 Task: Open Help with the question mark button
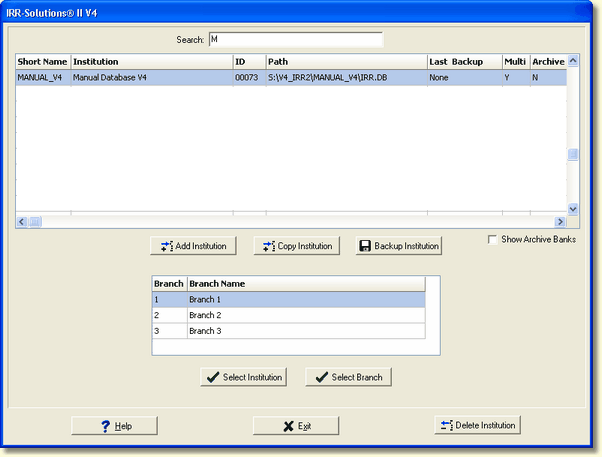point(115,426)
